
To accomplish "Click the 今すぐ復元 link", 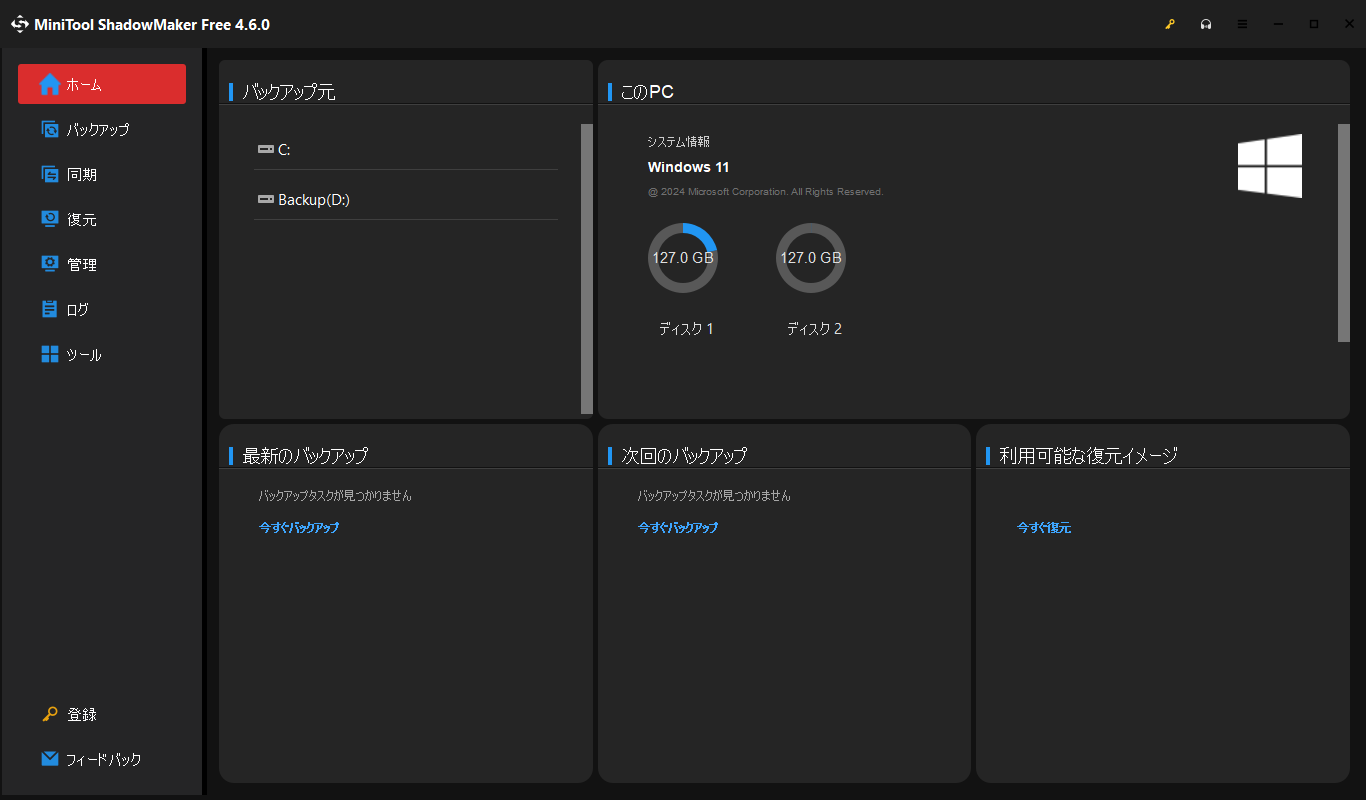I will click(x=1044, y=527).
